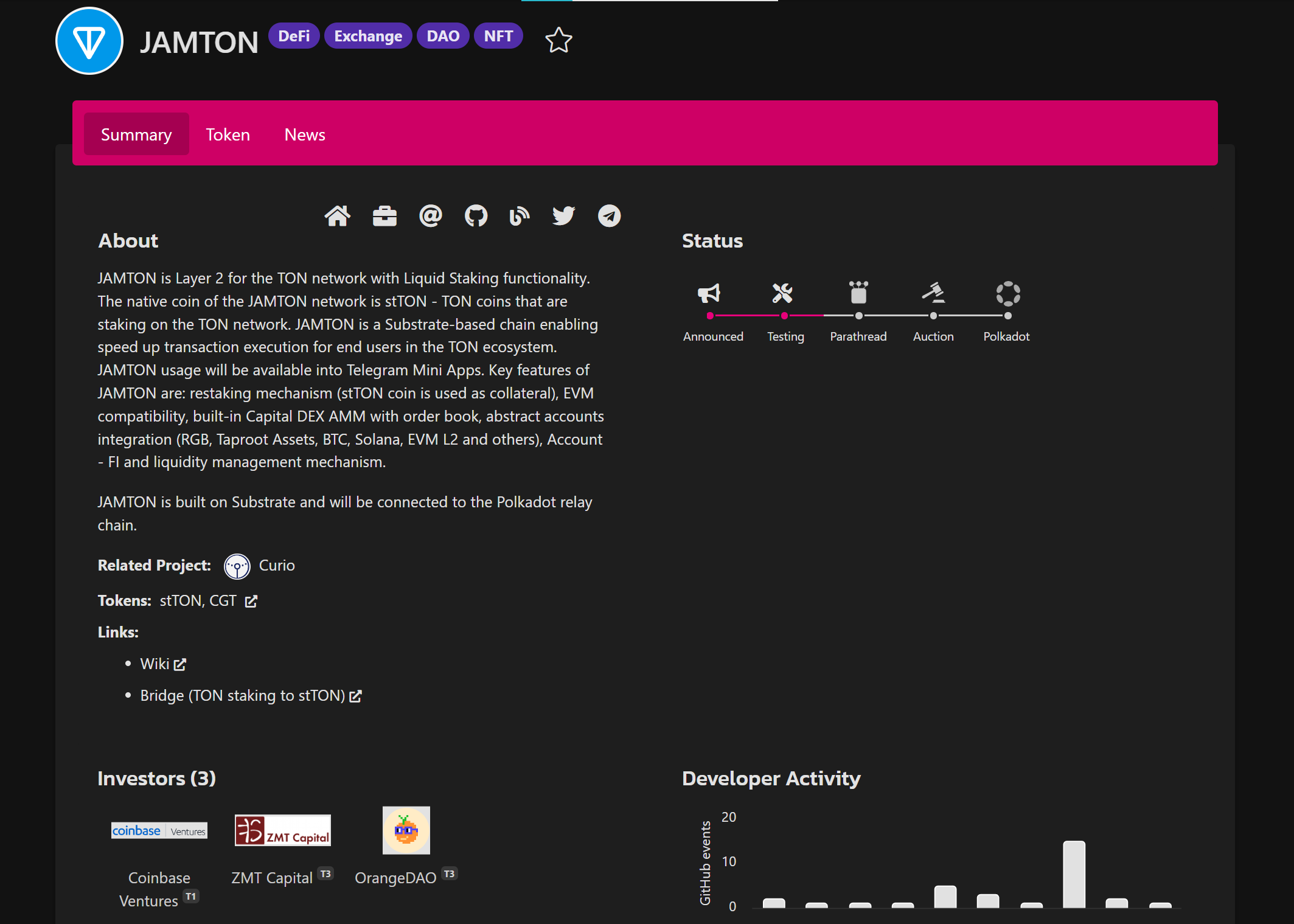1294x924 pixels.
Task: Select the DAO tag
Action: tap(443, 36)
